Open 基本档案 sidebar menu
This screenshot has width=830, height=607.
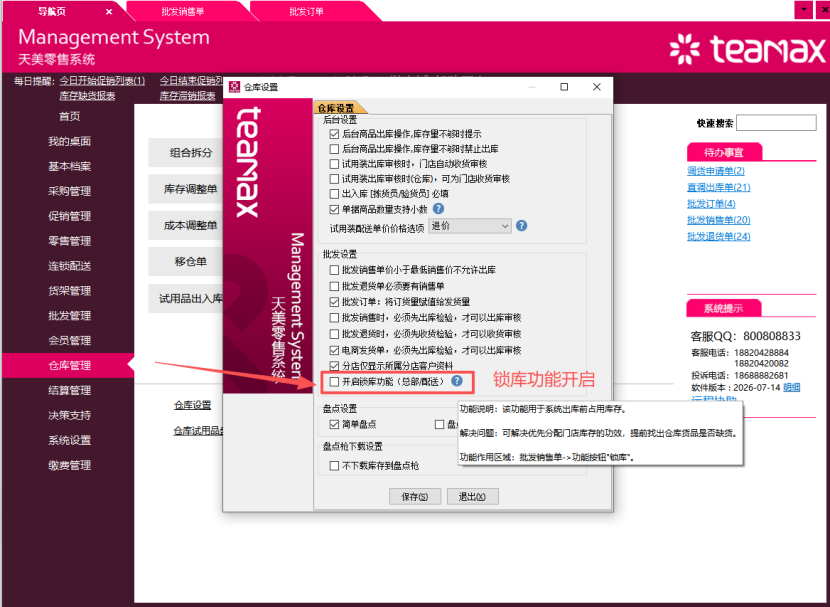[69, 166]
